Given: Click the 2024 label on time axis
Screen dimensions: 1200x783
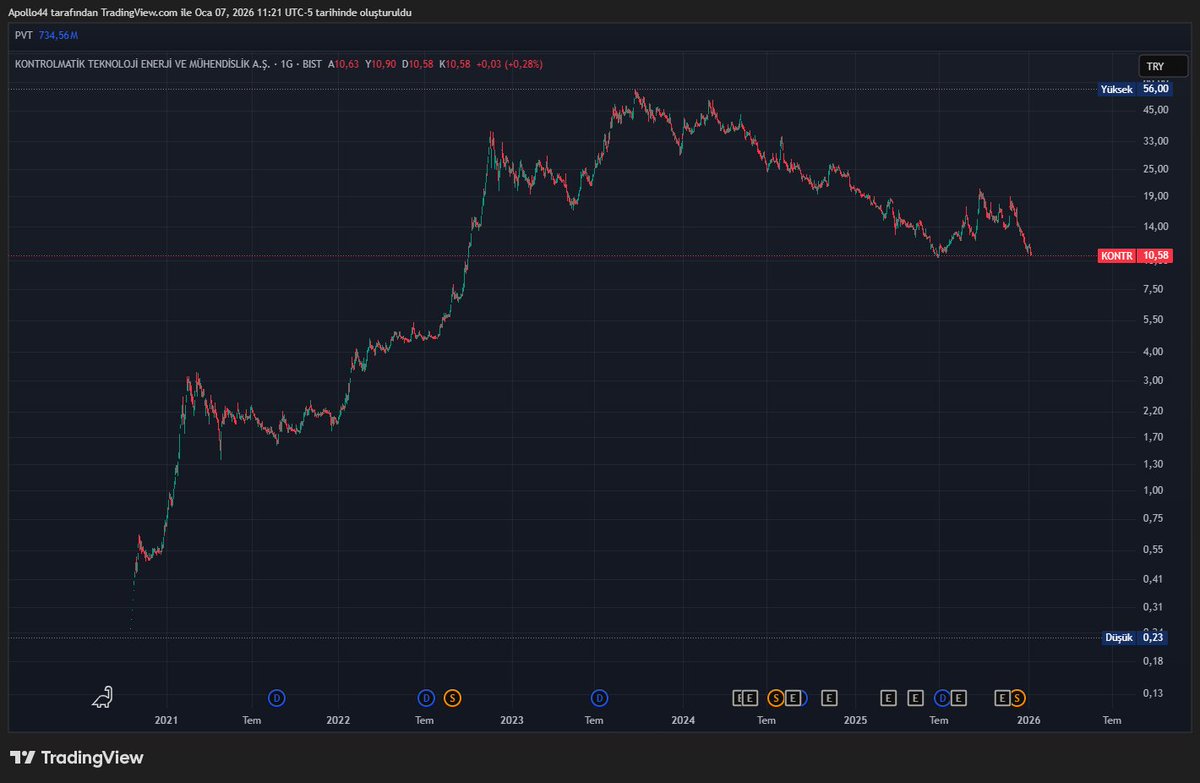Looking at the screenshot, I should [683, 719].
